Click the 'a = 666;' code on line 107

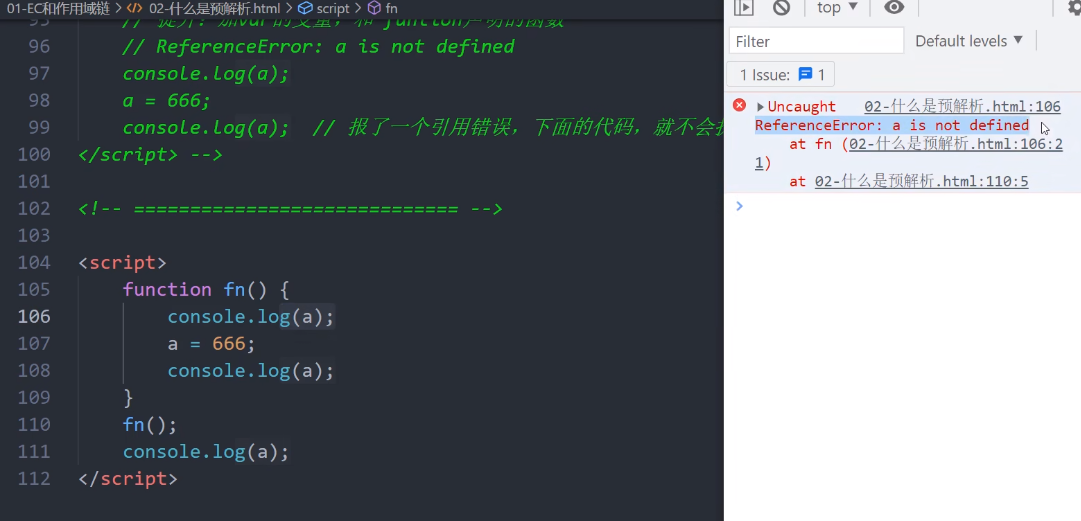(211, 343)
